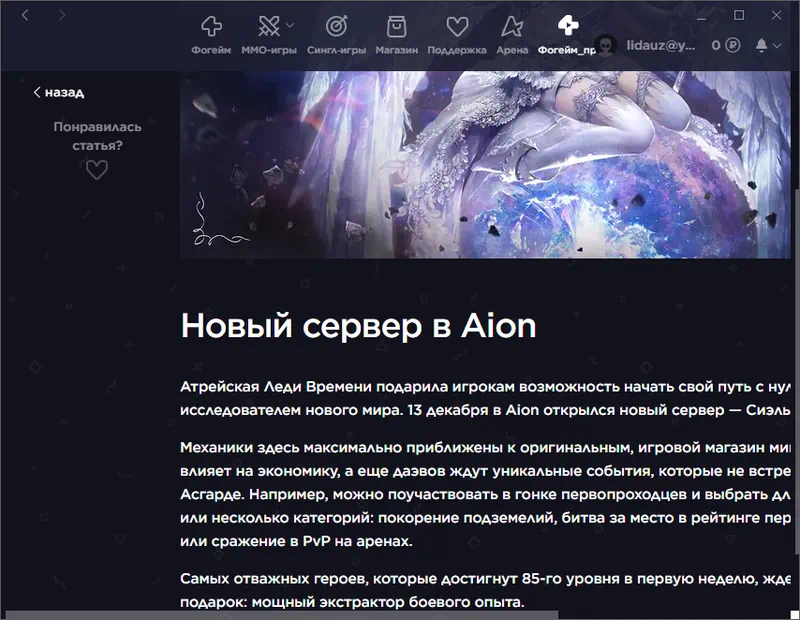Click the paragraph starting Механики здесь
Viewport: 800px width, 620px height.
pyautogui.click(x=485, y=494)
